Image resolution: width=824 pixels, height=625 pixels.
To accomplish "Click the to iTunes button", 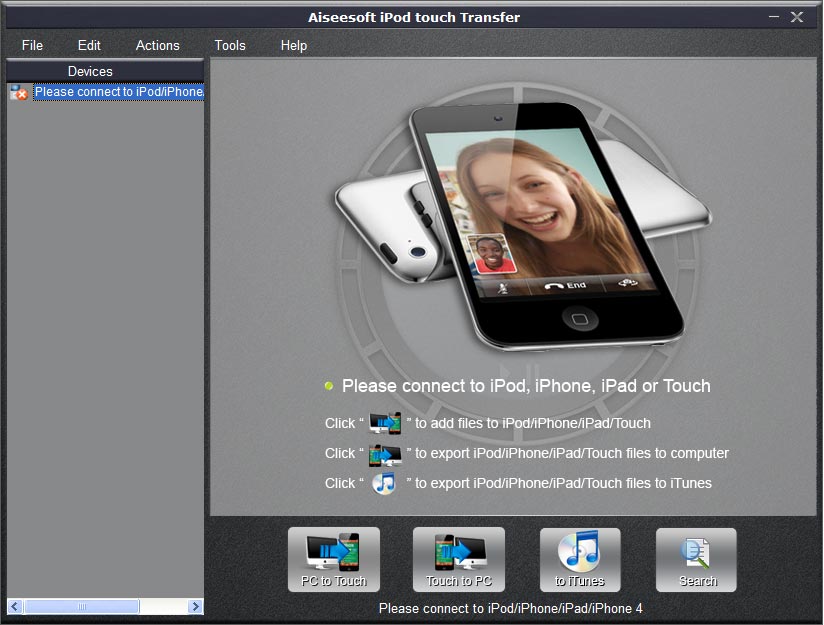I will [x=580, y=560].
